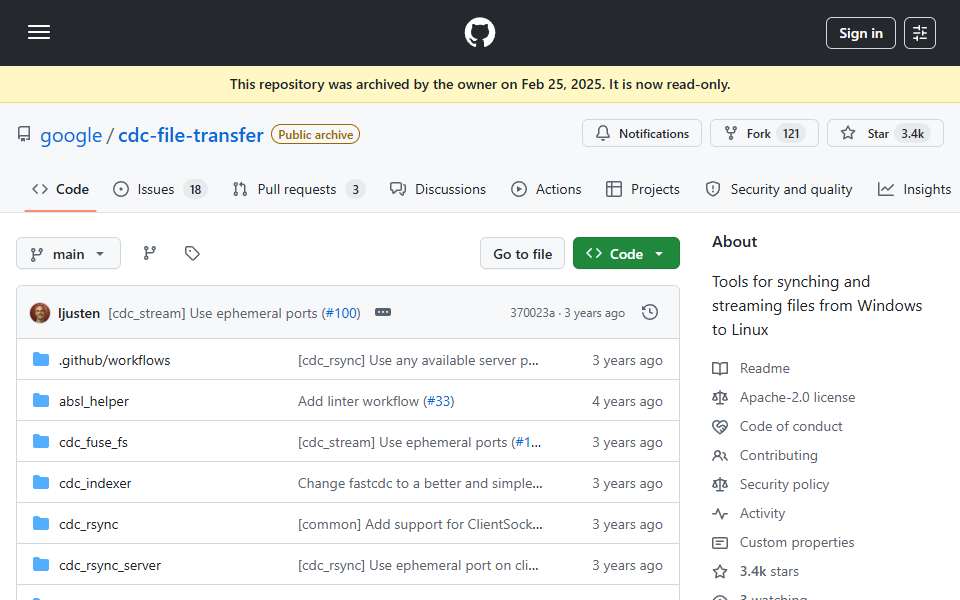Open the Pull requests tab
This screenshot has width=960, height=600.
pyautogui.click(x=298, y=189)
